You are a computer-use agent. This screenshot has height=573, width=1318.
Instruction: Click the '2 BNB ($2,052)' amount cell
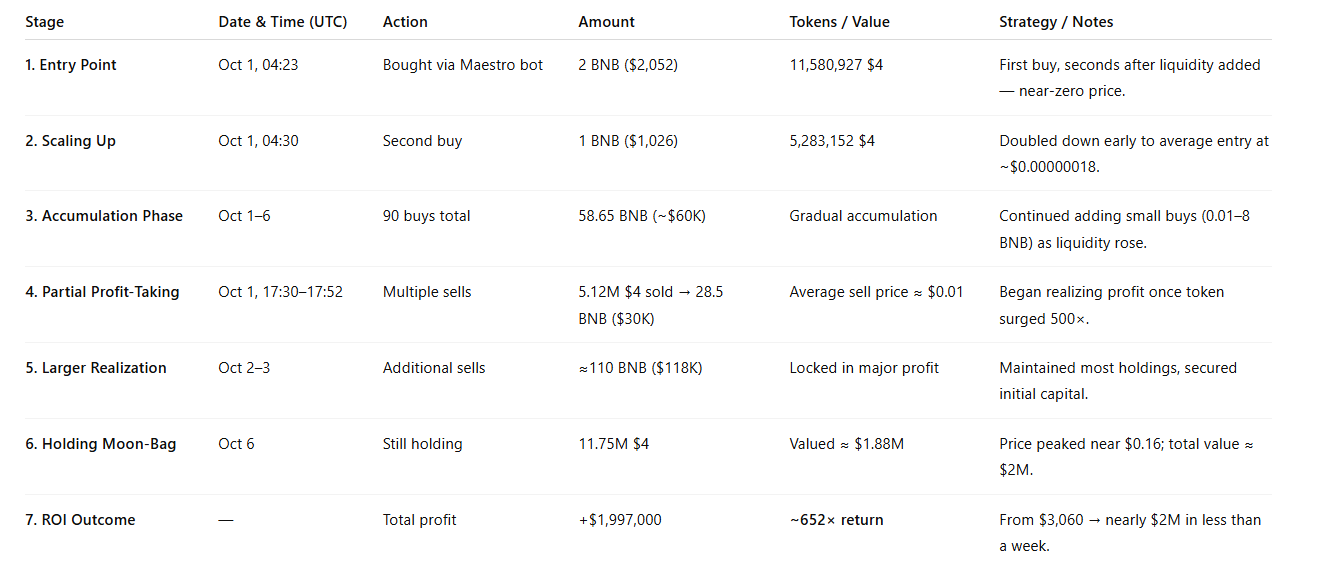(x=628, y=65)
